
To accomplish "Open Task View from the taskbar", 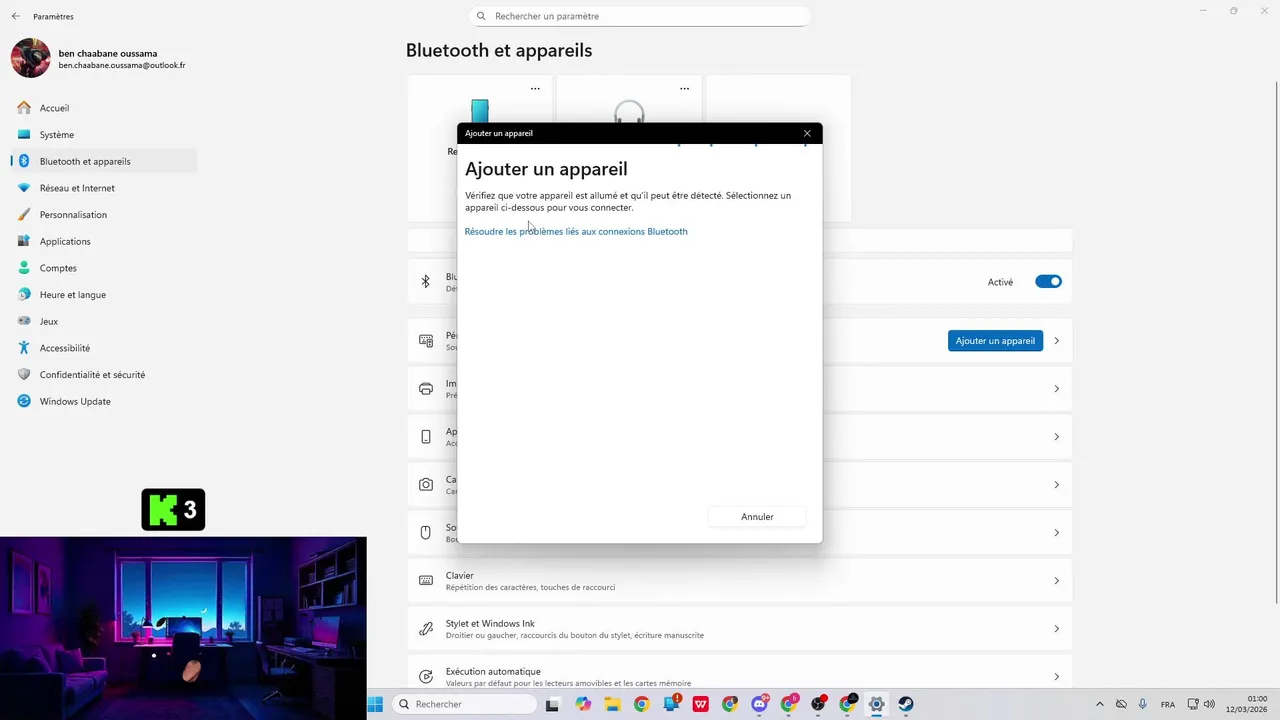I will tap(552, 704).
